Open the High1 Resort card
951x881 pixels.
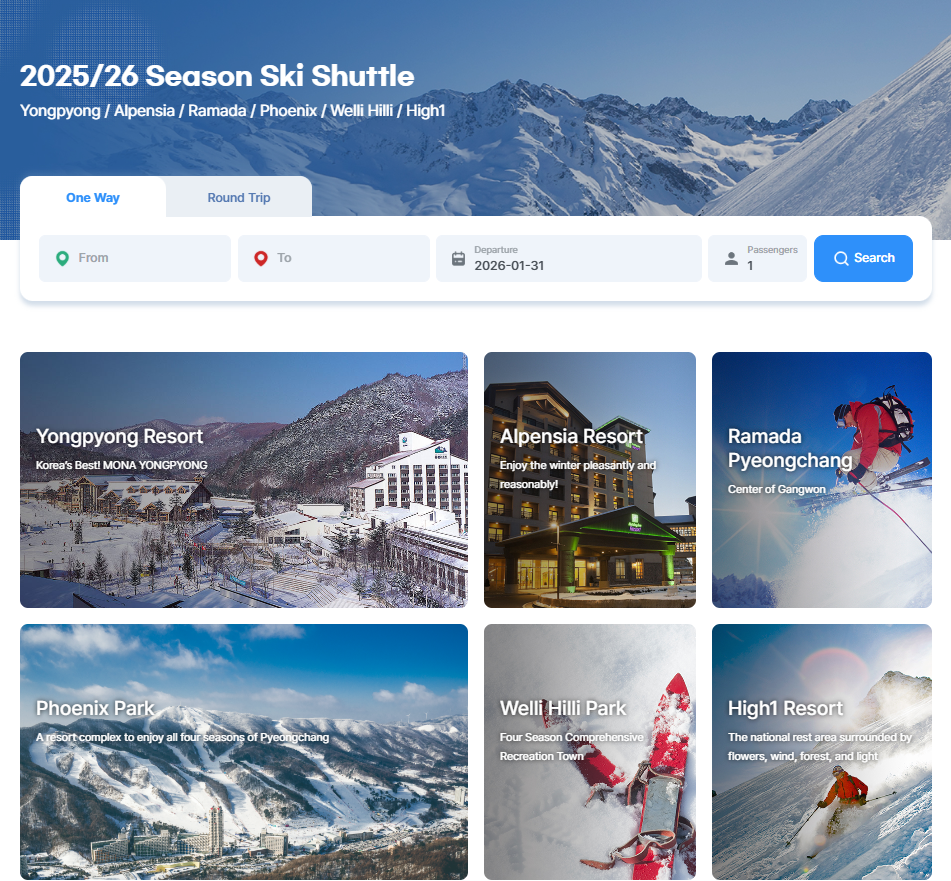click(822, 752)
